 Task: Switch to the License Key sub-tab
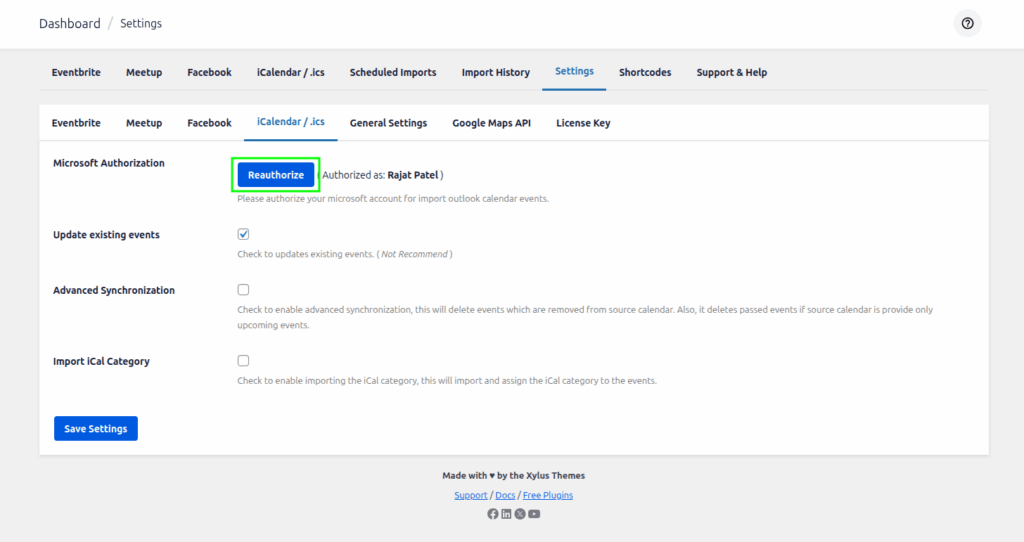click(x=583, y=123)
